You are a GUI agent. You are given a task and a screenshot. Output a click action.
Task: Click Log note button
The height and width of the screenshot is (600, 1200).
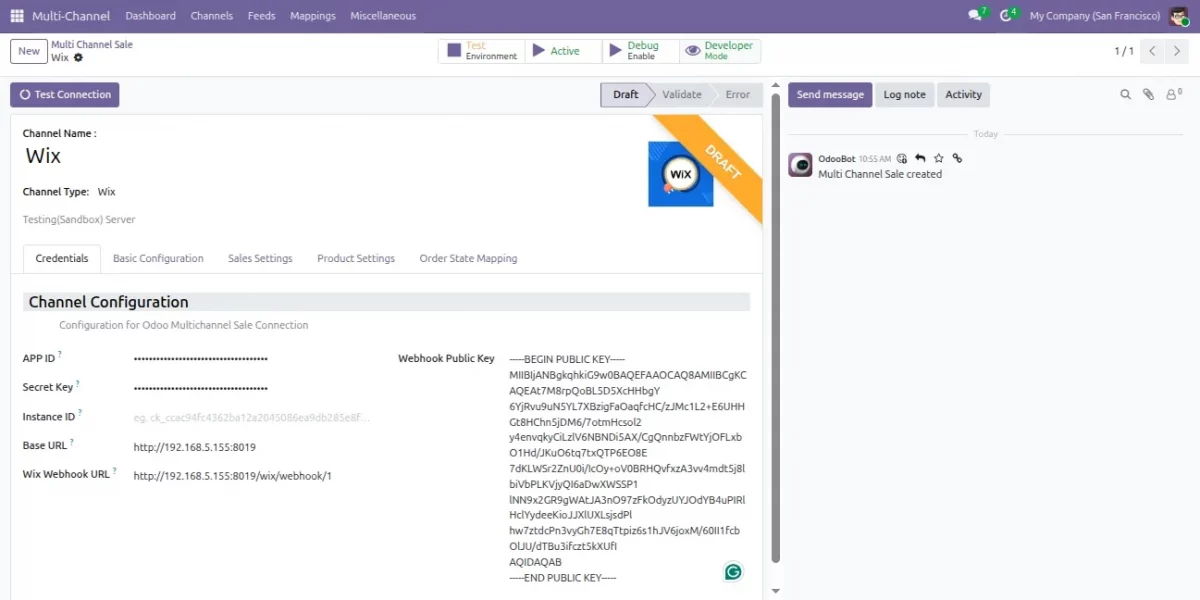[x=905, y=94]
